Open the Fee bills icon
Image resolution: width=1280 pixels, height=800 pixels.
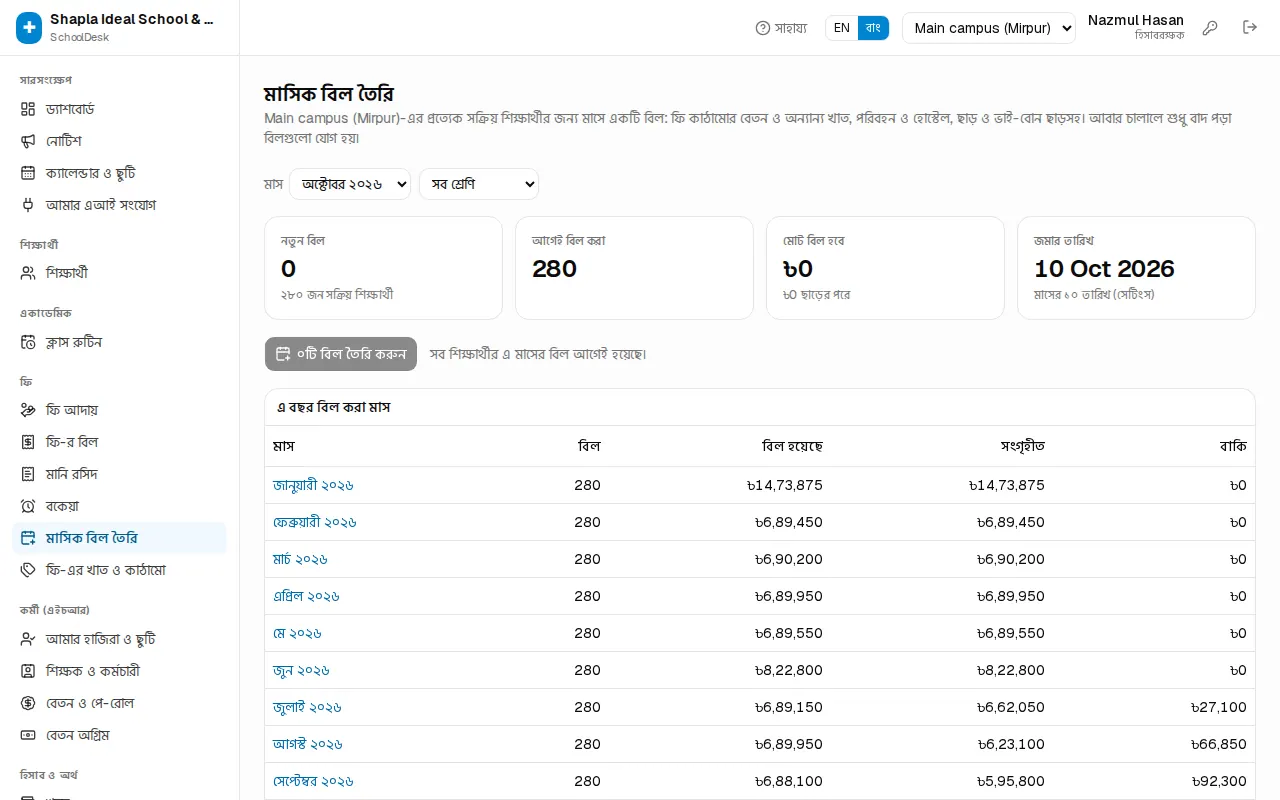click(x=28, y=442)
